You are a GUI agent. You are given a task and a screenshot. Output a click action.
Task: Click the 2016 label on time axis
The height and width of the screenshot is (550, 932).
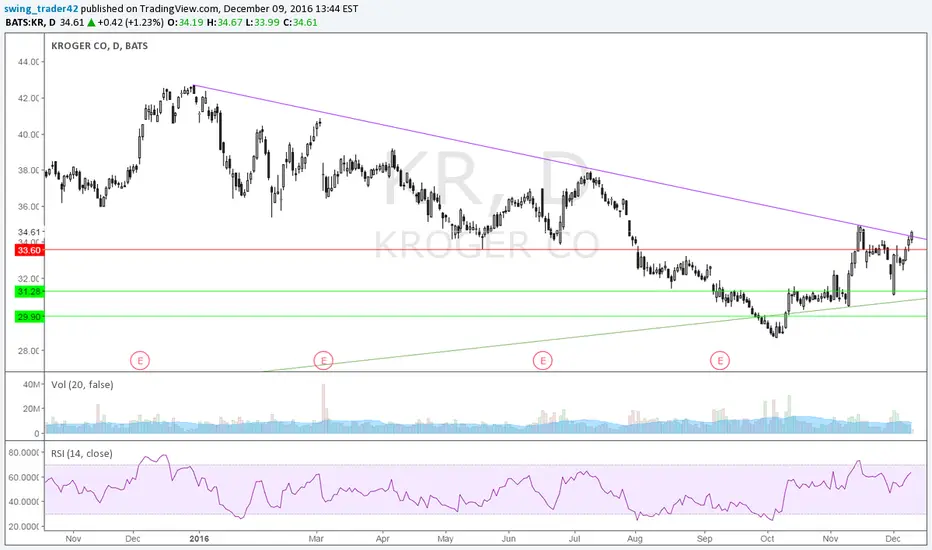pyautogui.click(x=199, y=539)
